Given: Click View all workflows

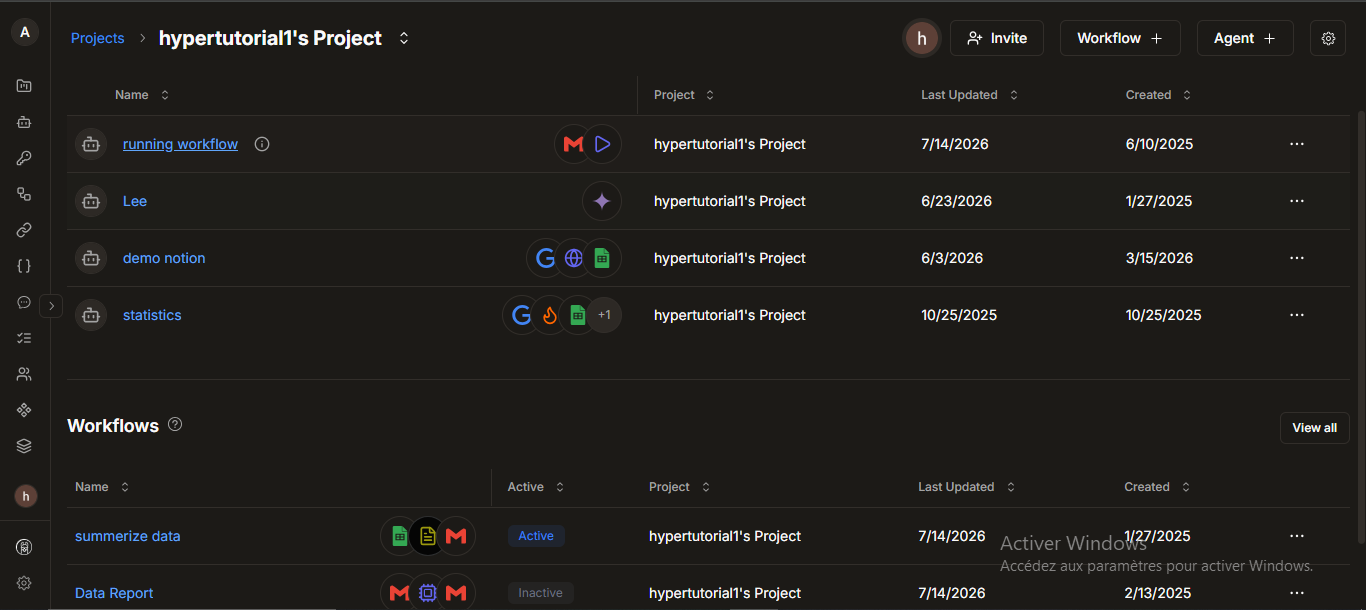Looking at the screenshot, I should pos(1315,428).
